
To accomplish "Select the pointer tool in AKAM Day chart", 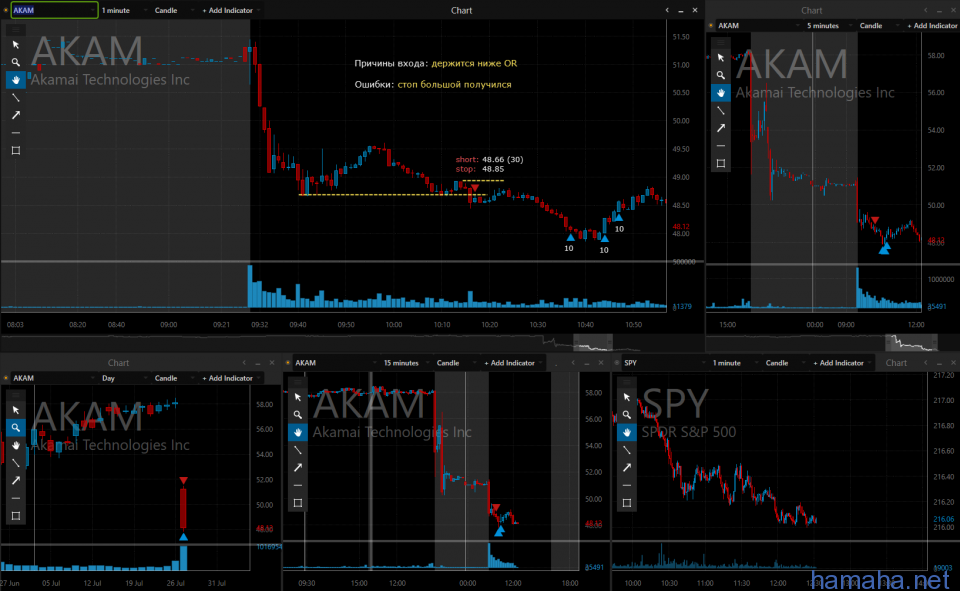I will click(x=16, y=410).
